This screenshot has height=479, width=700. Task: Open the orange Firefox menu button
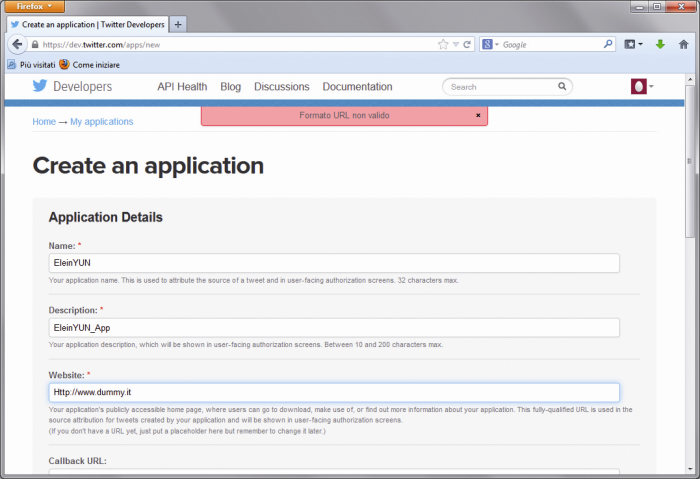pyautogui.click(x=34, y=6)
